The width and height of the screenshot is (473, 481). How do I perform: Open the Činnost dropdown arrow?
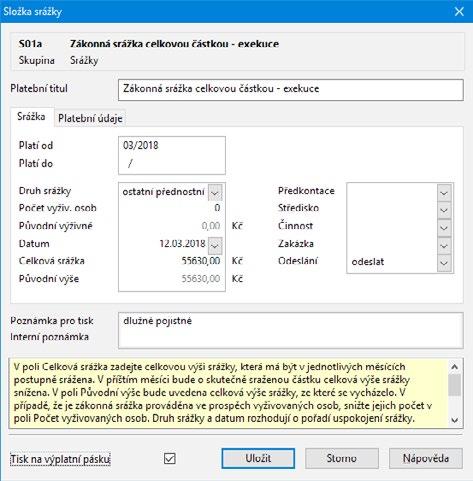[444, 228]
